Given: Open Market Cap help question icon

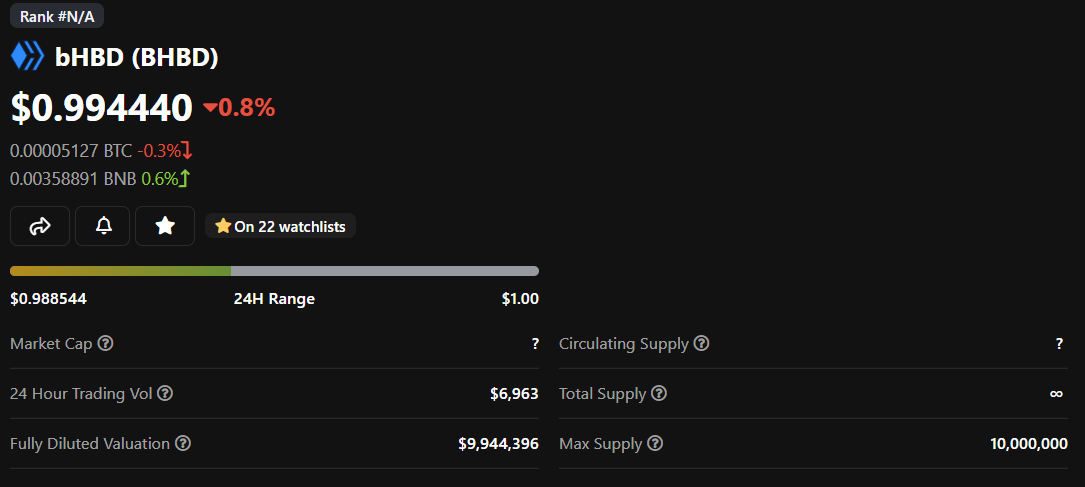Looking at the screenshot, I should pos(106,344).
